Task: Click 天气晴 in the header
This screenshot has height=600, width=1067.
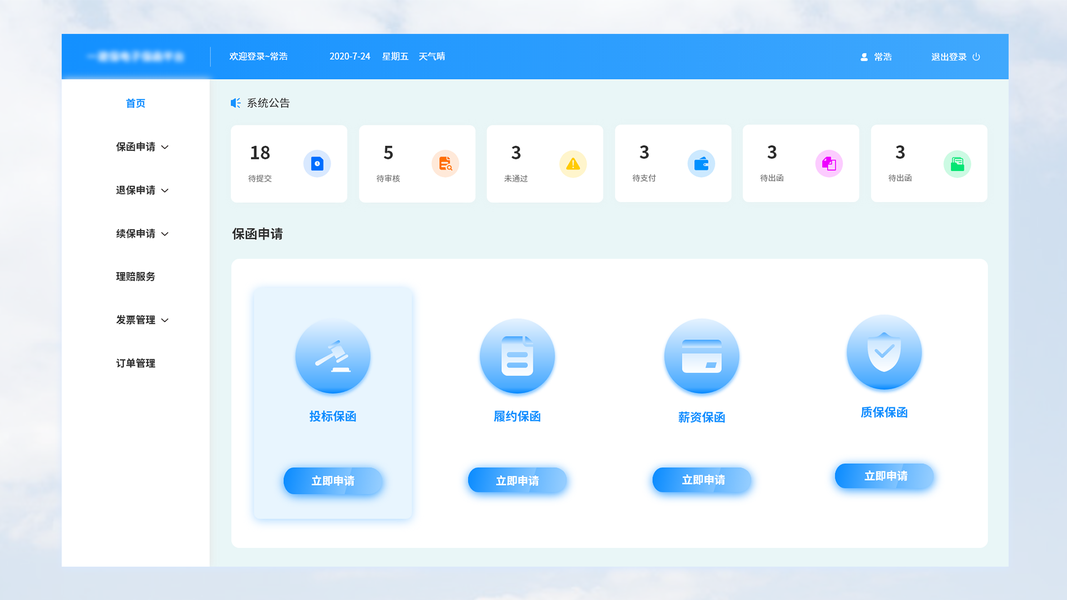Action: (x=432, y=56)
